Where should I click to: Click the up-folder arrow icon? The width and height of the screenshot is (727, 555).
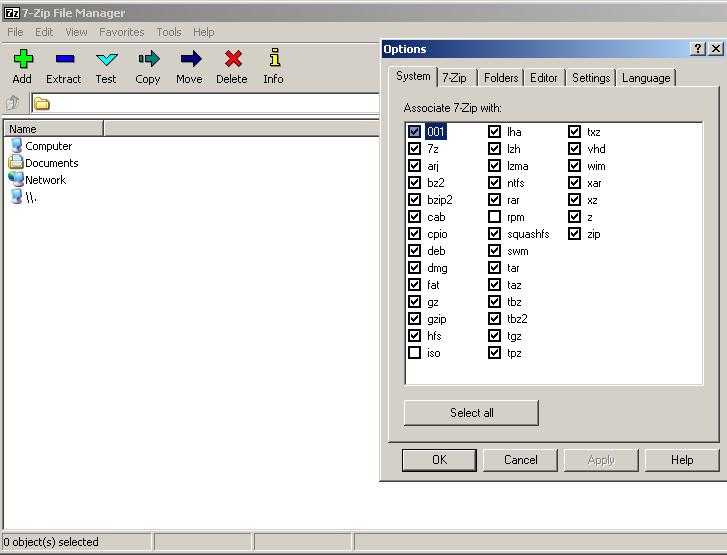[13, 103]
